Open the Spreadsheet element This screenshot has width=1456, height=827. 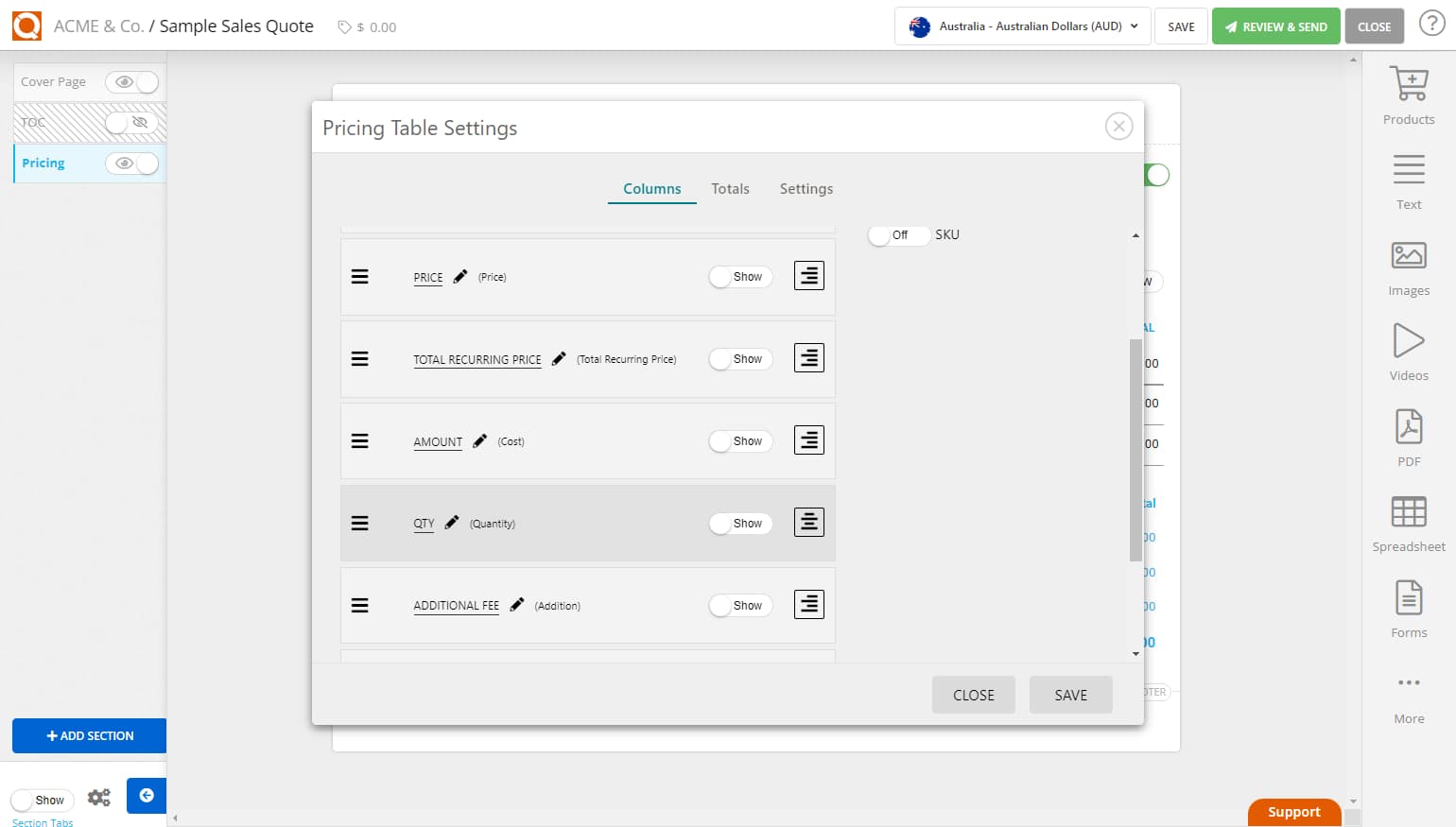click(x=1408, y=520)
